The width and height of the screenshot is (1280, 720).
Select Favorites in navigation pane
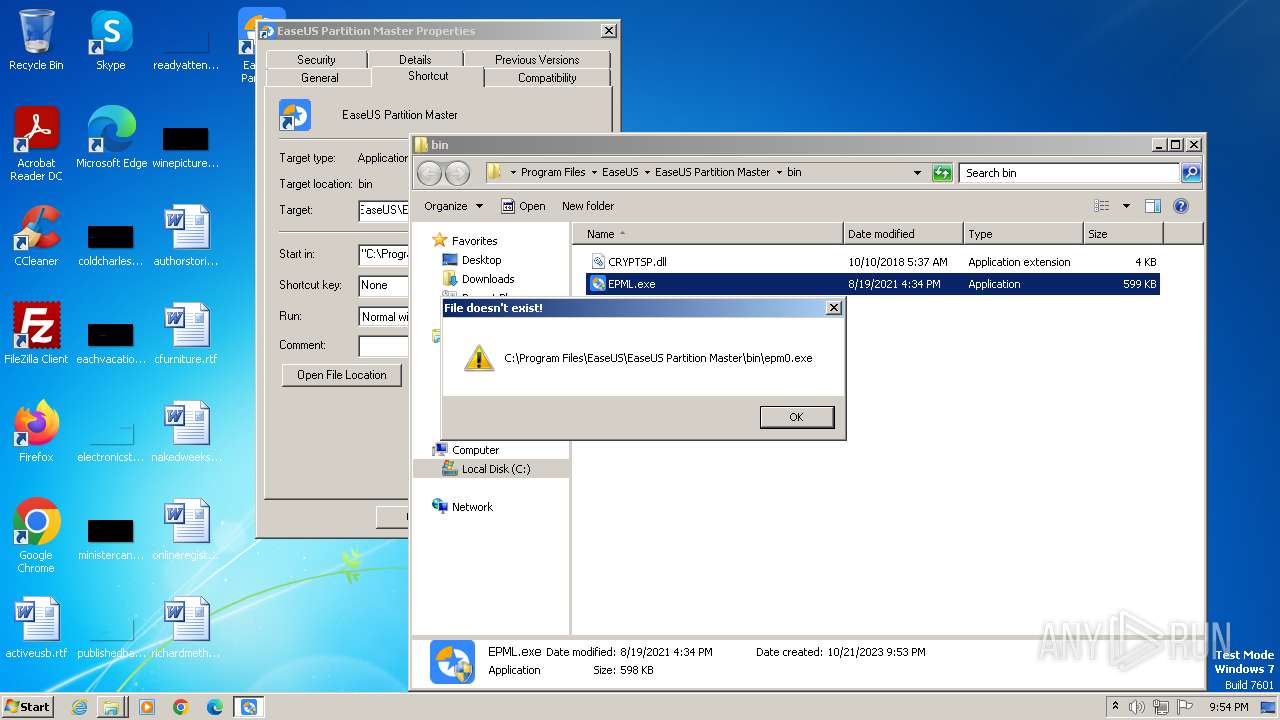[x=474, y=241]
